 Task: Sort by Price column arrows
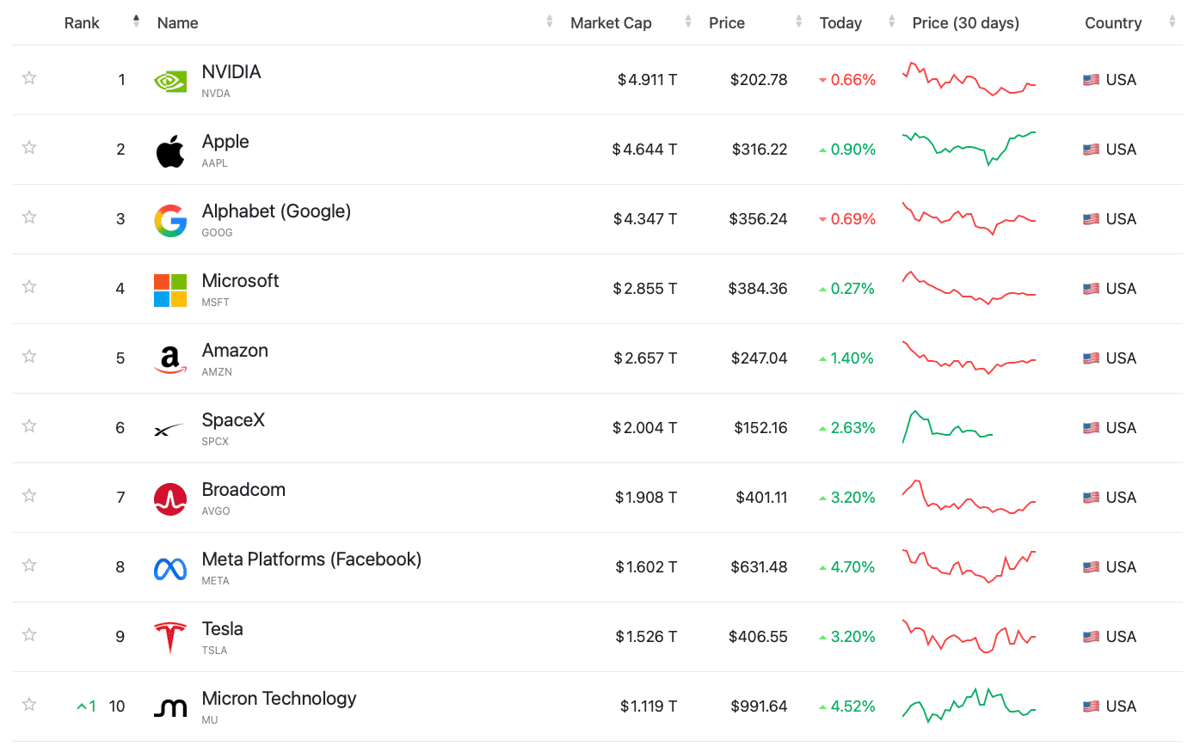point(798,22)
